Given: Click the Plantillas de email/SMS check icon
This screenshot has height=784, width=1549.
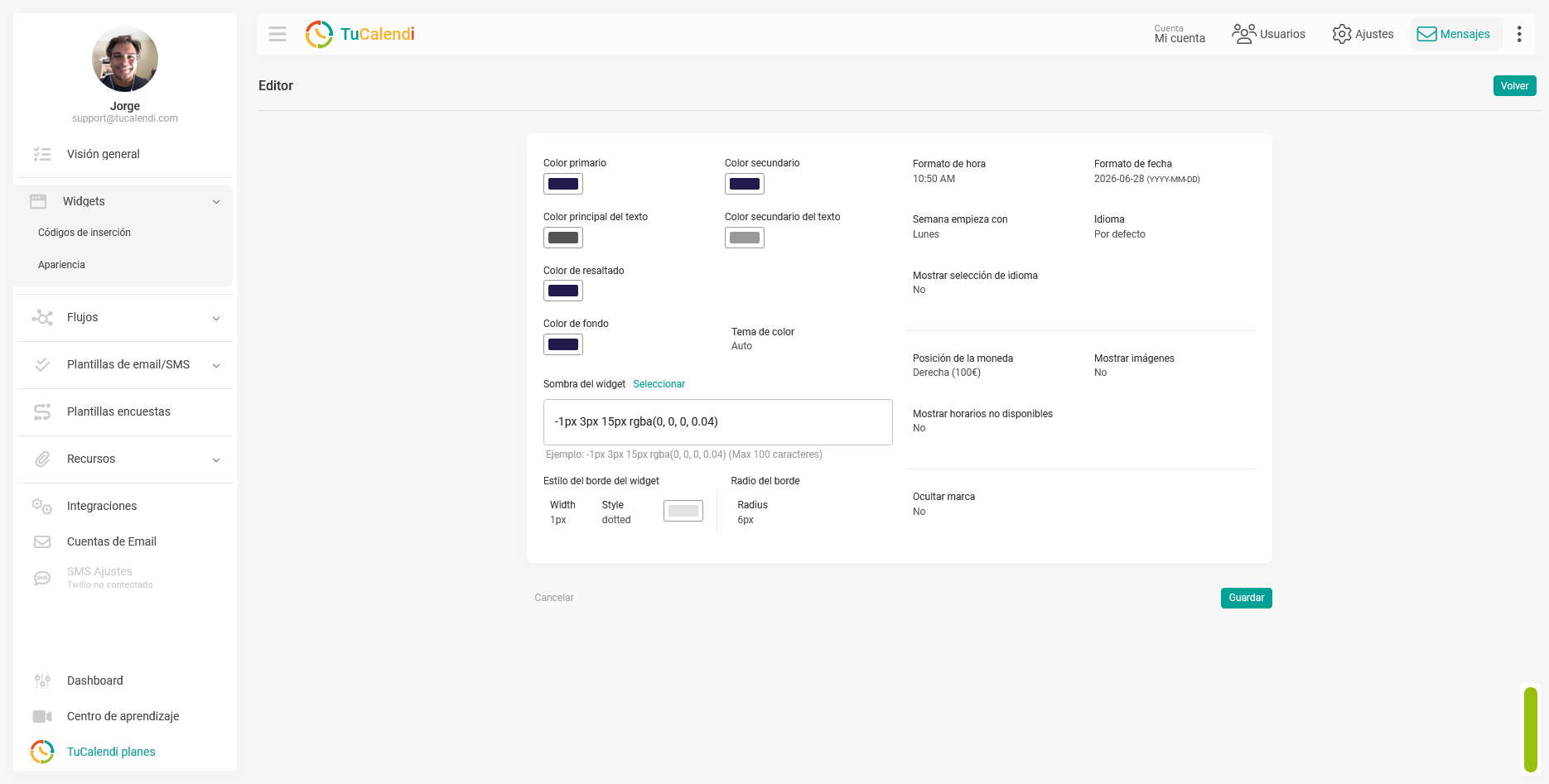Looking at the screenshot, I should point(42,364).
